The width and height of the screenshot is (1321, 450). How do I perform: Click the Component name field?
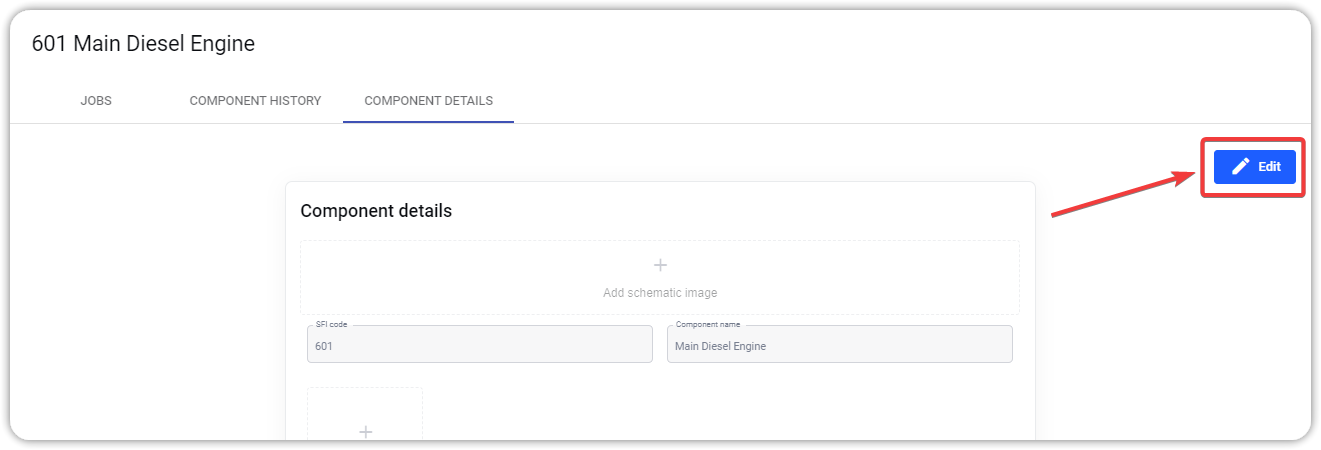point(840,344)
